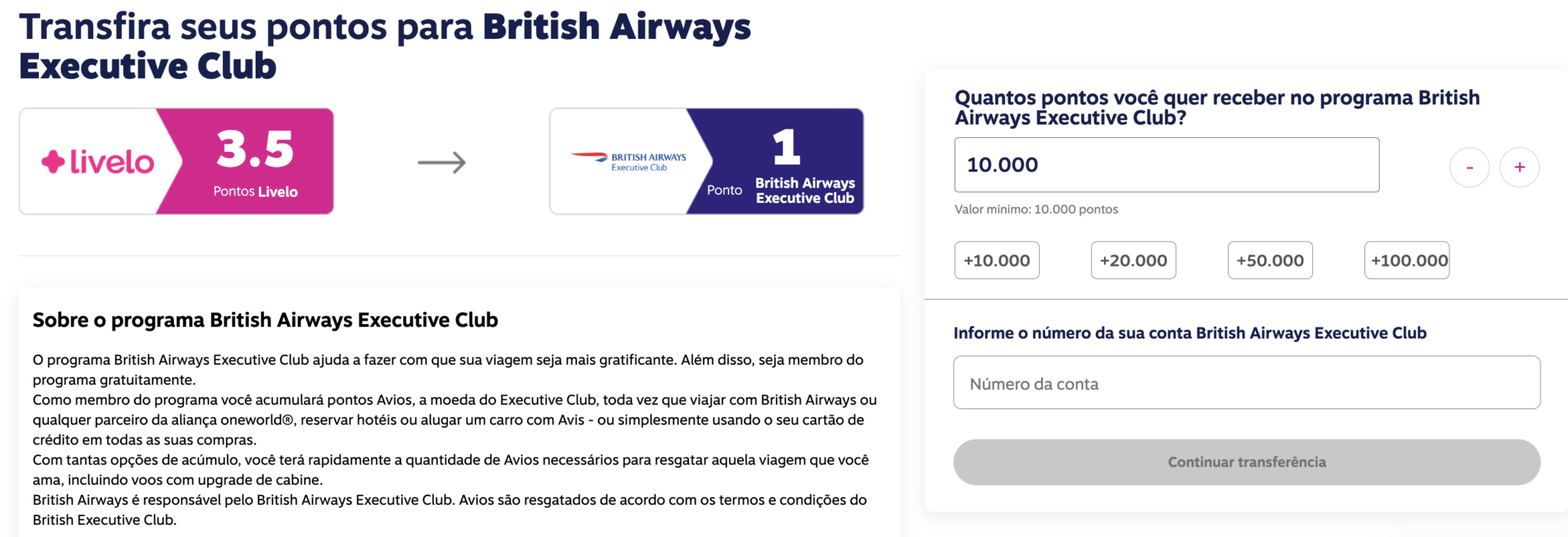Click the Número da conta input field
Image resolution: width=1568 pixels, height=537 pixels.
[x=1246, y=383]
